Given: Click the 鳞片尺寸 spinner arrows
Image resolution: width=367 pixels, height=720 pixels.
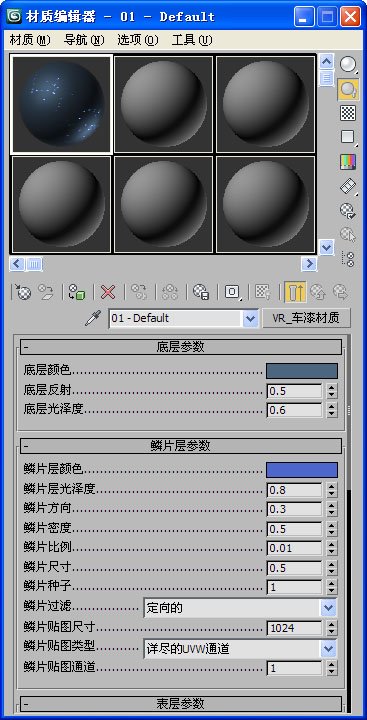Looking at the screenshot, I should (332, 568).
